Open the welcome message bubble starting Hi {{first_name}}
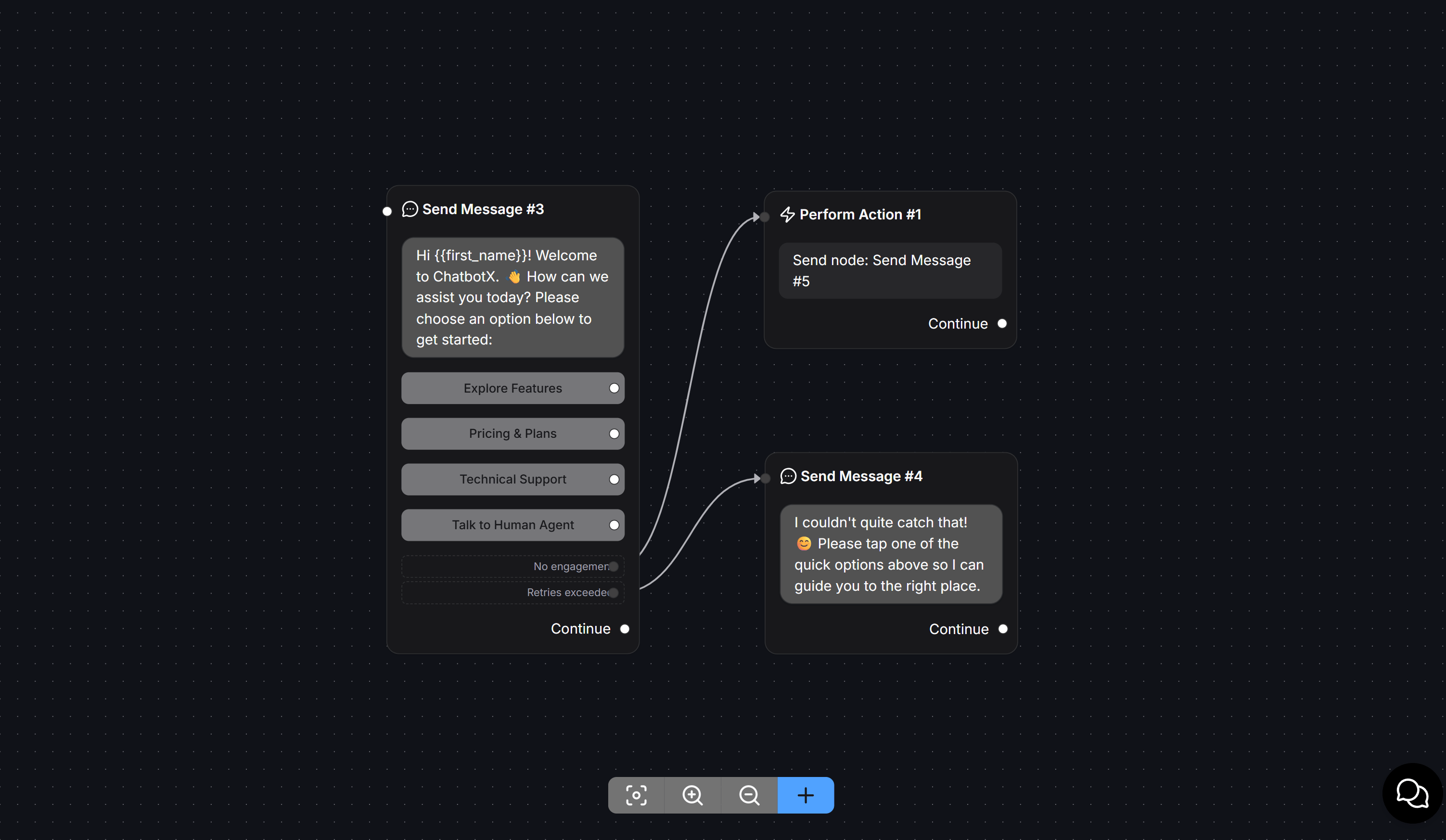The height and width of the screenshot is (840, 1446). 512,298
